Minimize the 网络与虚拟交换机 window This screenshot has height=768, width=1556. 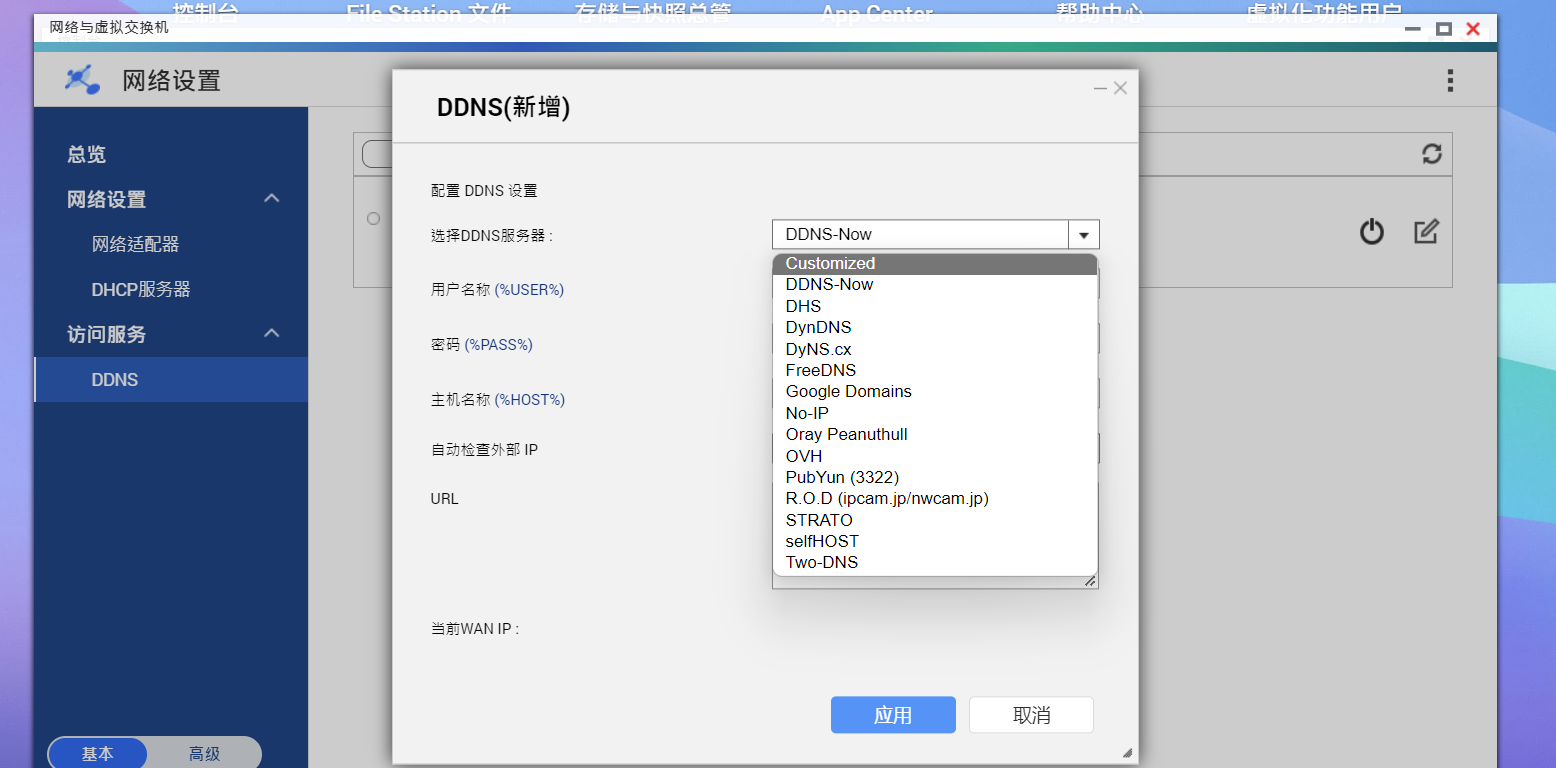coord(1412,29)
